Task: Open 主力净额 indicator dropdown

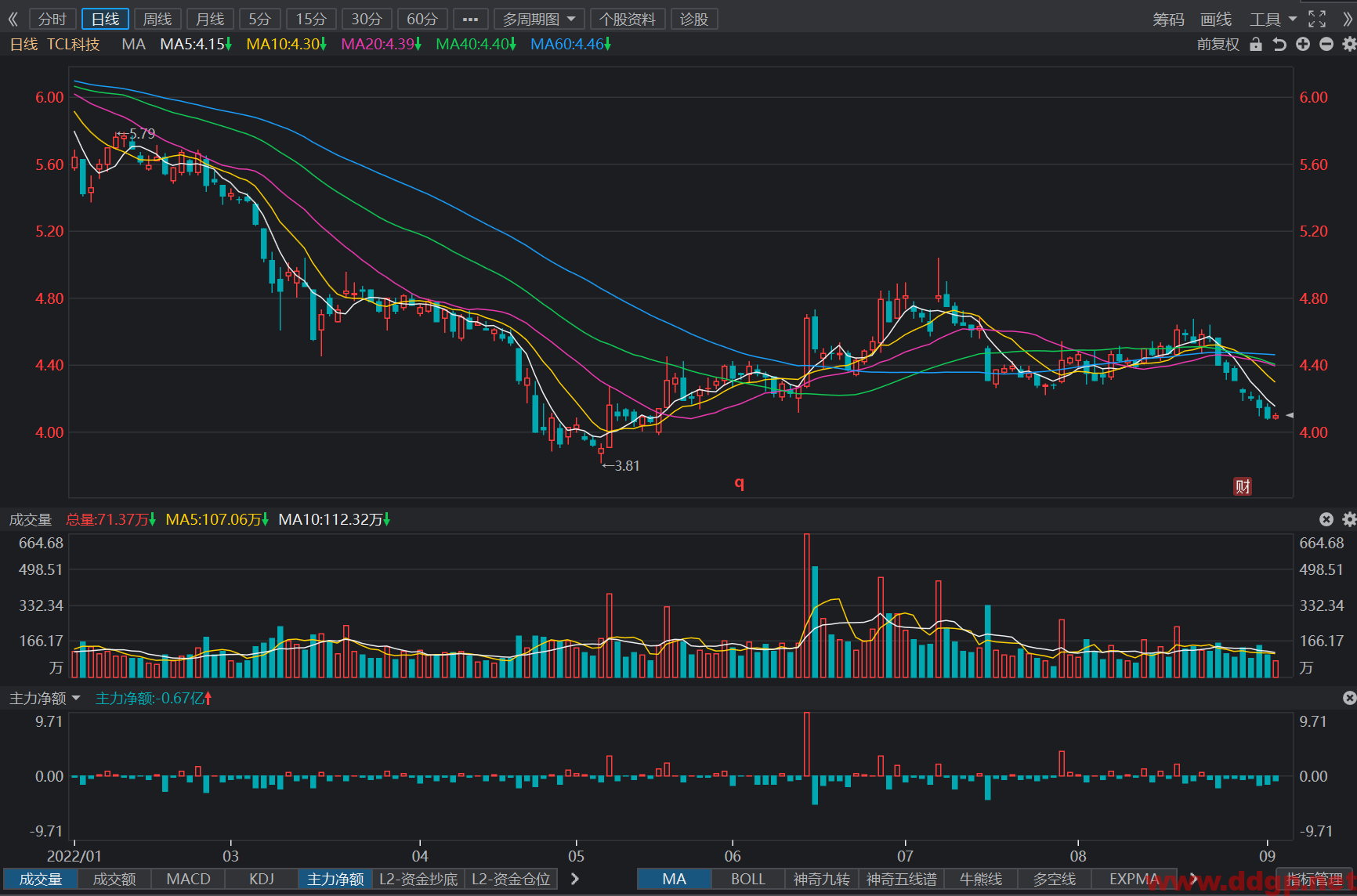Action: [x=45, y=698]
